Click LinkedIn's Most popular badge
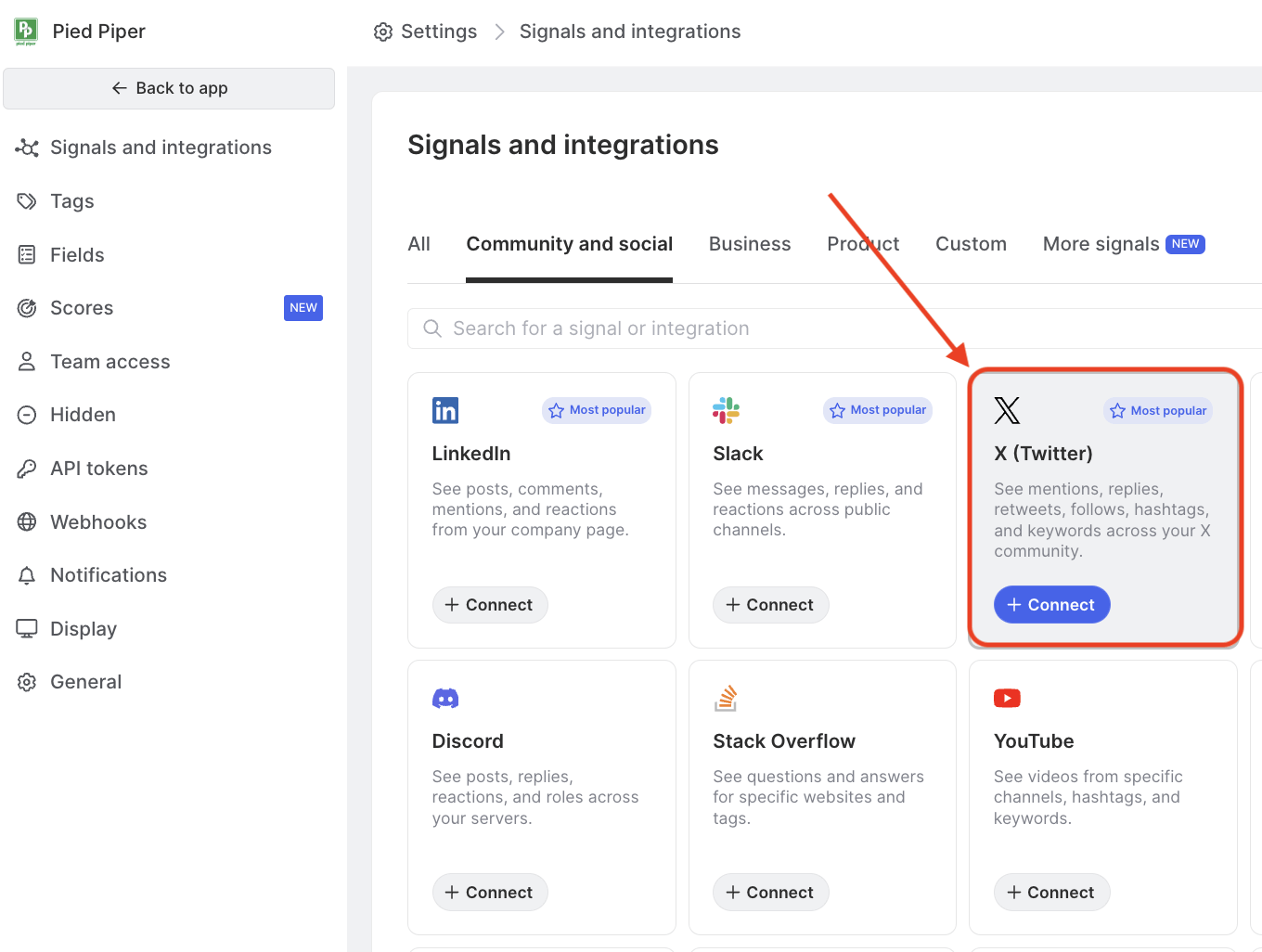Screen dimensions: 1262x952 597,410
